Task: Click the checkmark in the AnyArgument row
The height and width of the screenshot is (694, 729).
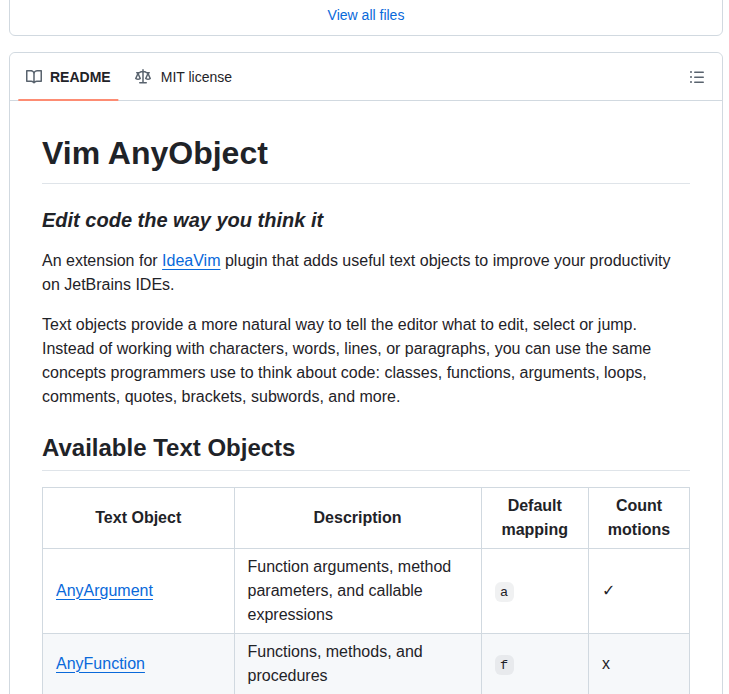Action: 608,590
